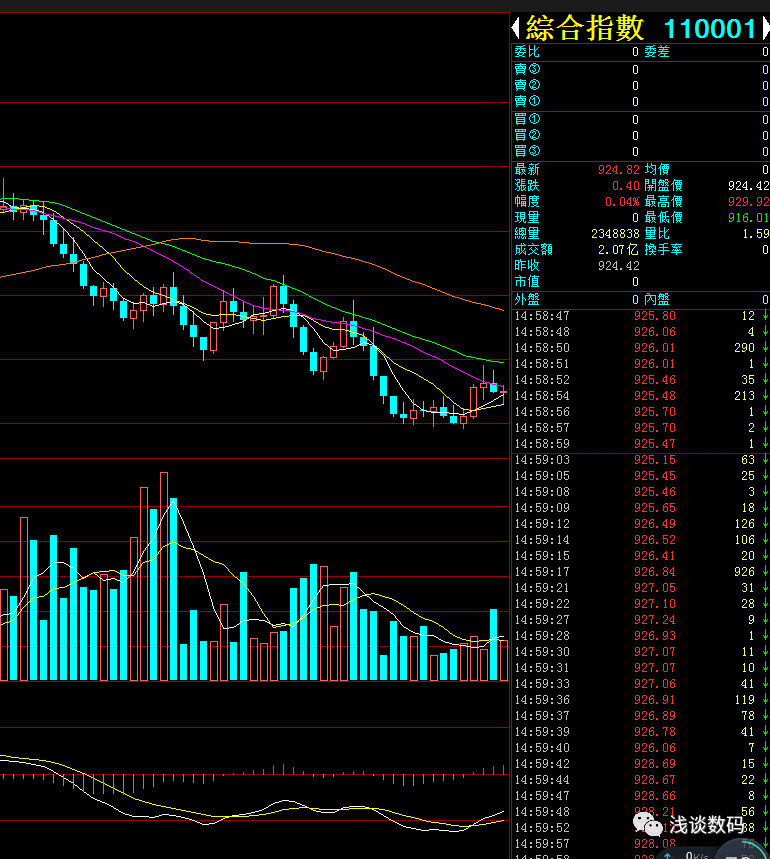Select the tick row at 14:59:47
770x859 pixels.
click(x=641, y=796)
